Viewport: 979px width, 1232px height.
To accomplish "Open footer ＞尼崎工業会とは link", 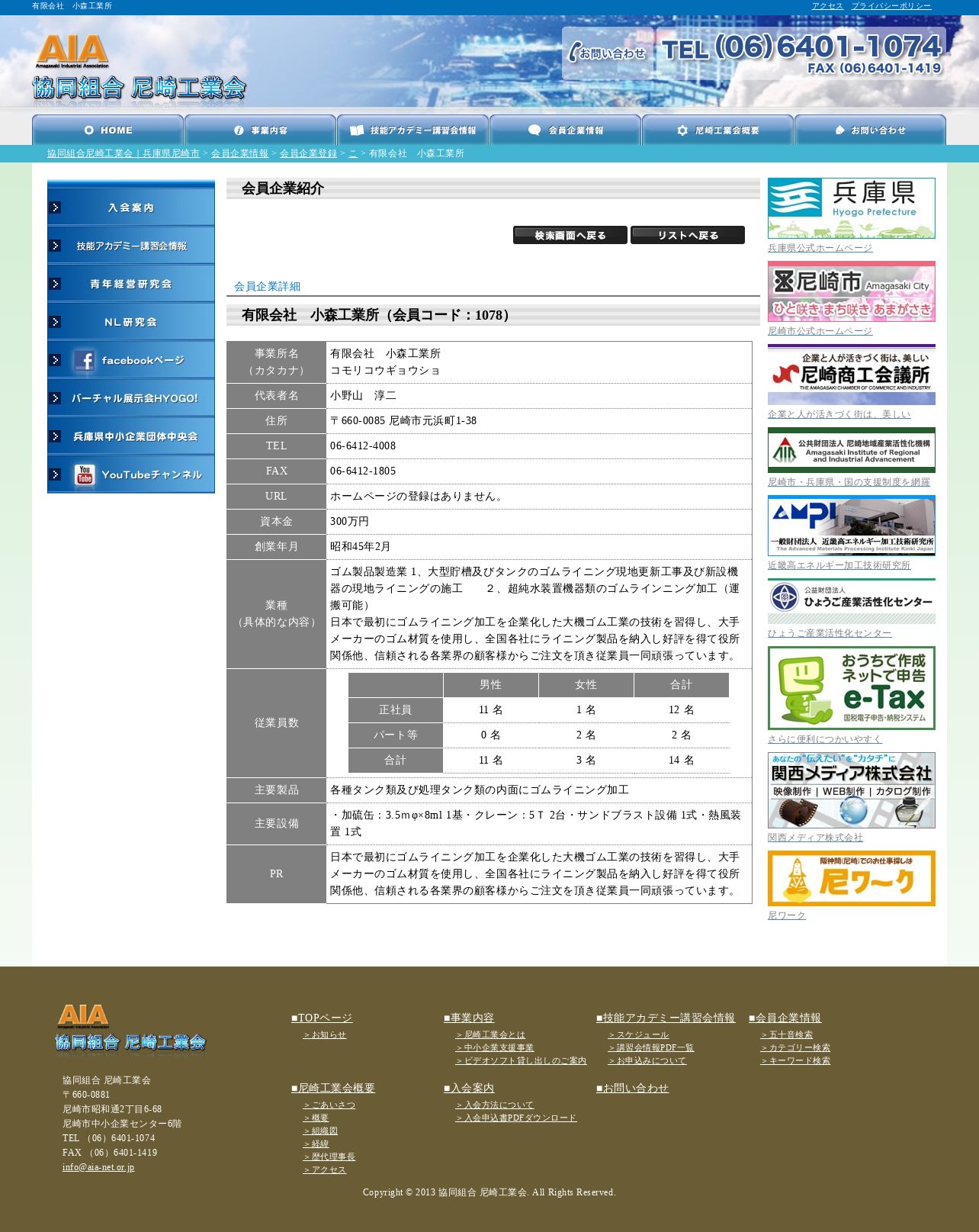I will point(490,1035).
